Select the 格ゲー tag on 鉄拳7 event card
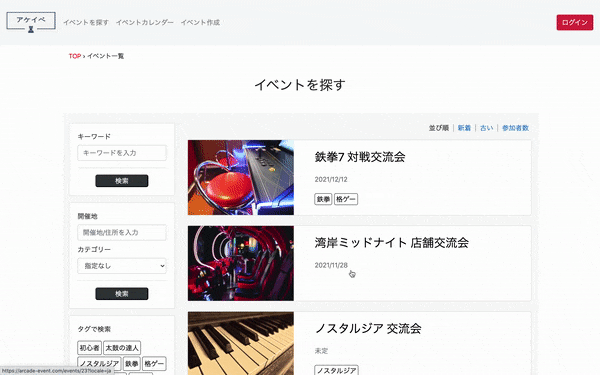This screenshot has height=375, width=600. pos(346,199)
